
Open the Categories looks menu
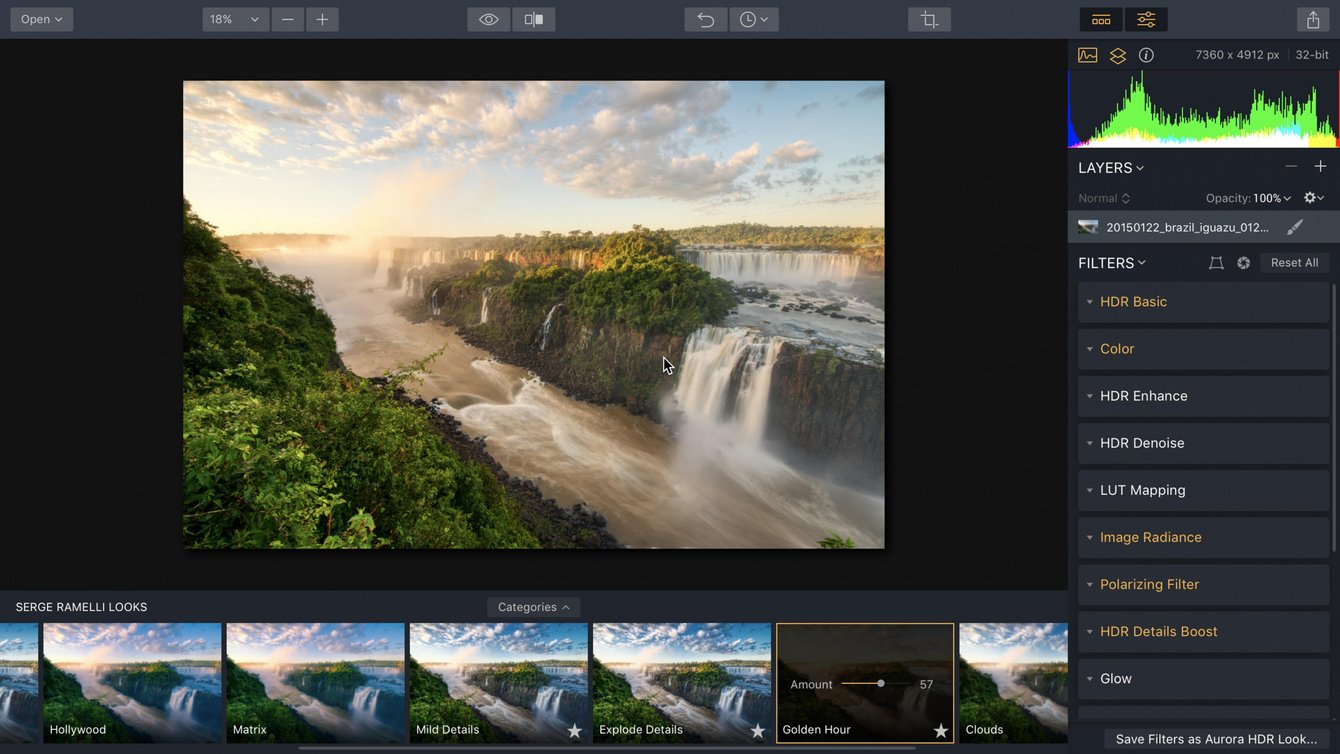point(533,607)
